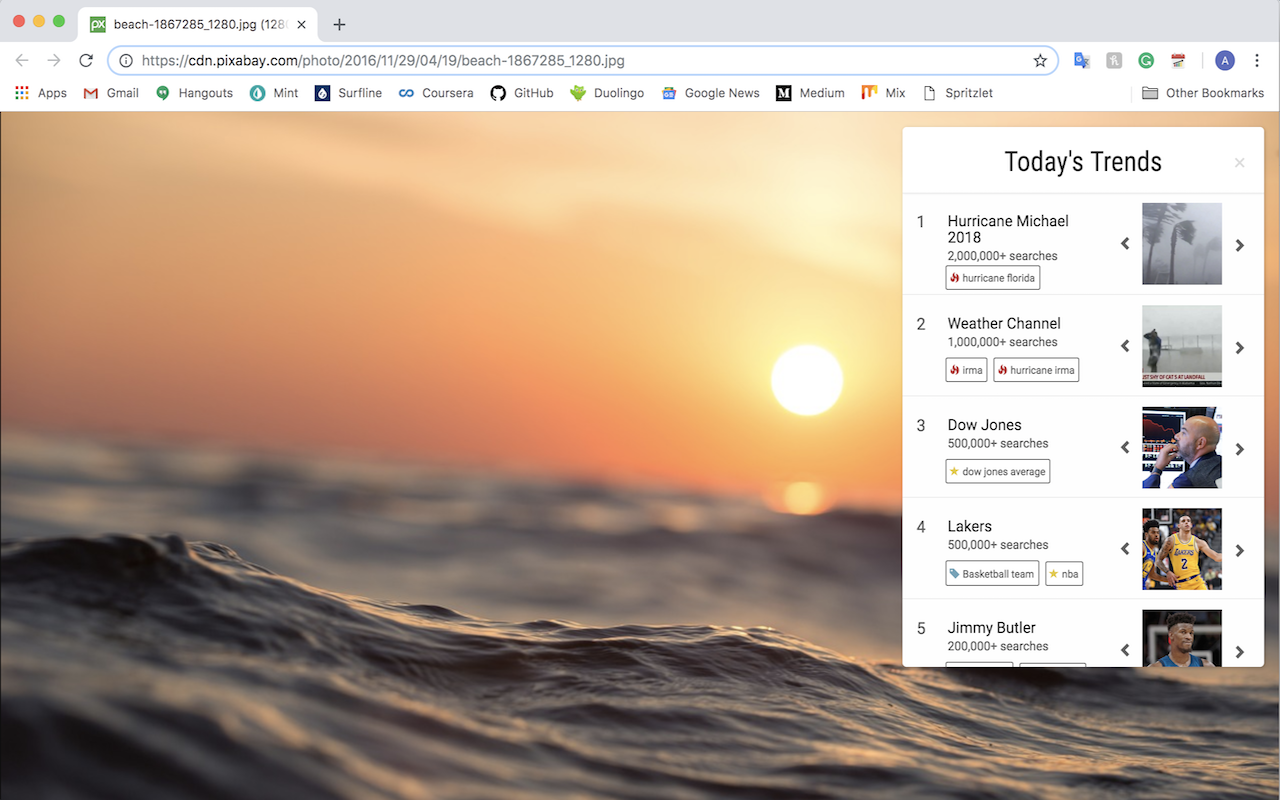Click the Hurricane Michael storm thumbnail
Viewport: 1280px width, 800px height.
(x=1182, y=244)
